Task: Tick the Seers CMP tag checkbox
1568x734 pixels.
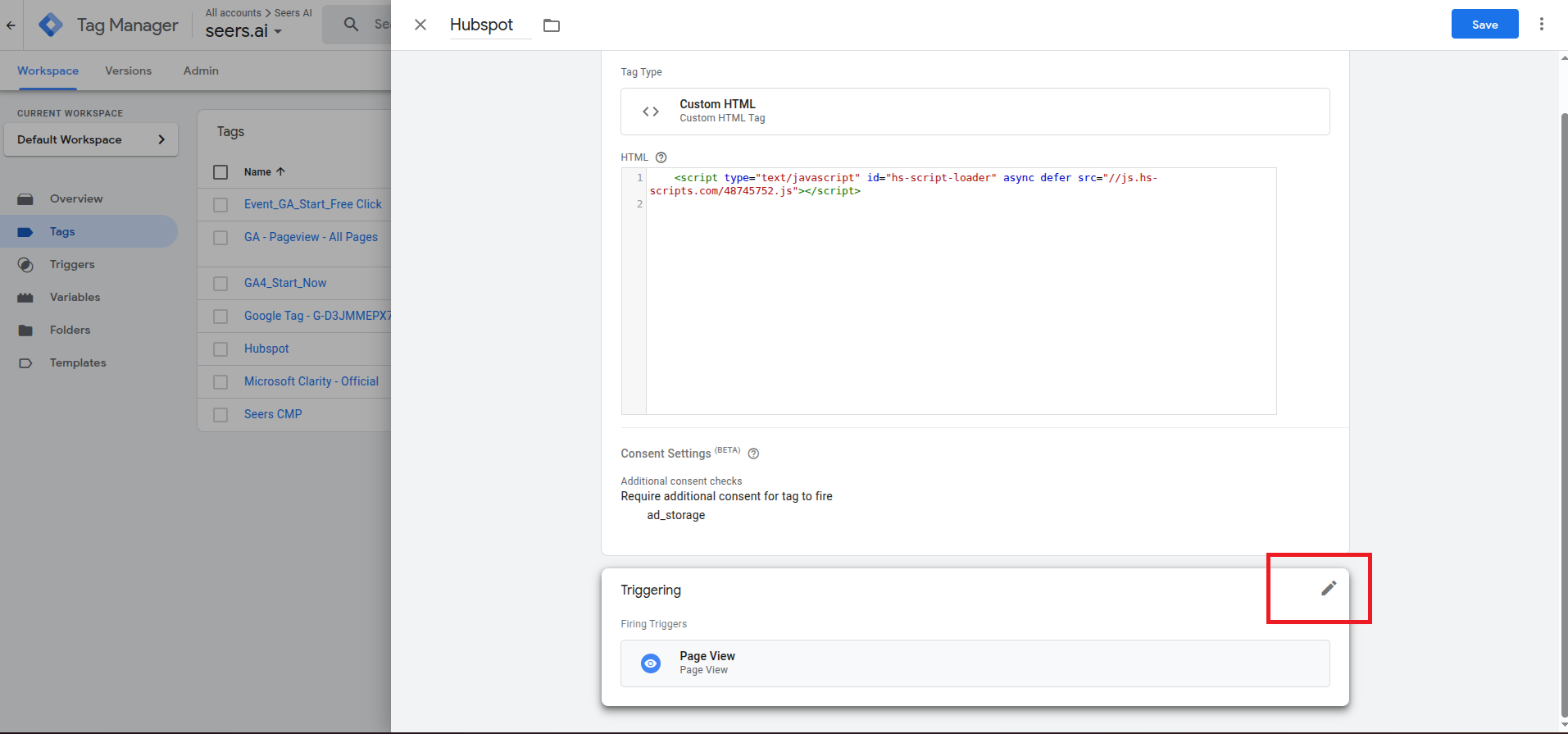Action: [220, 415]
